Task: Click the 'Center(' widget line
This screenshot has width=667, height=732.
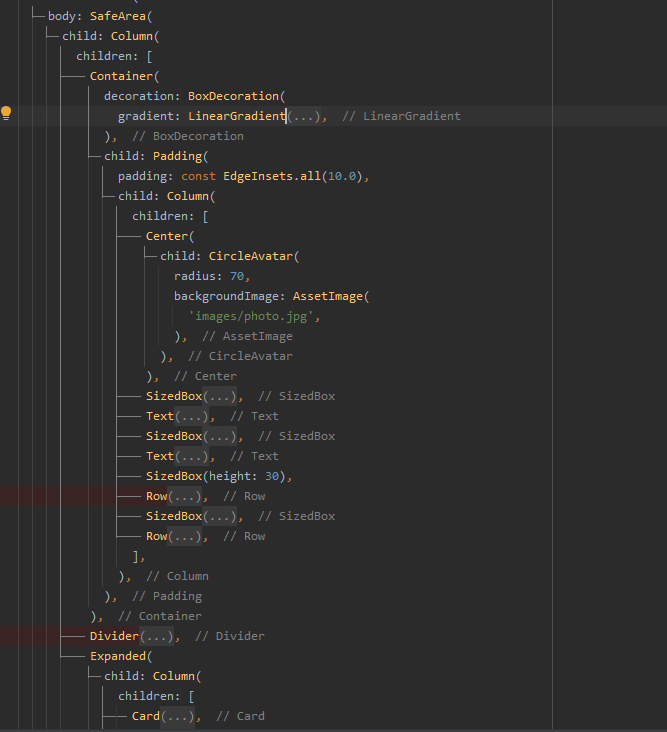Action: [x=169, y=236]
